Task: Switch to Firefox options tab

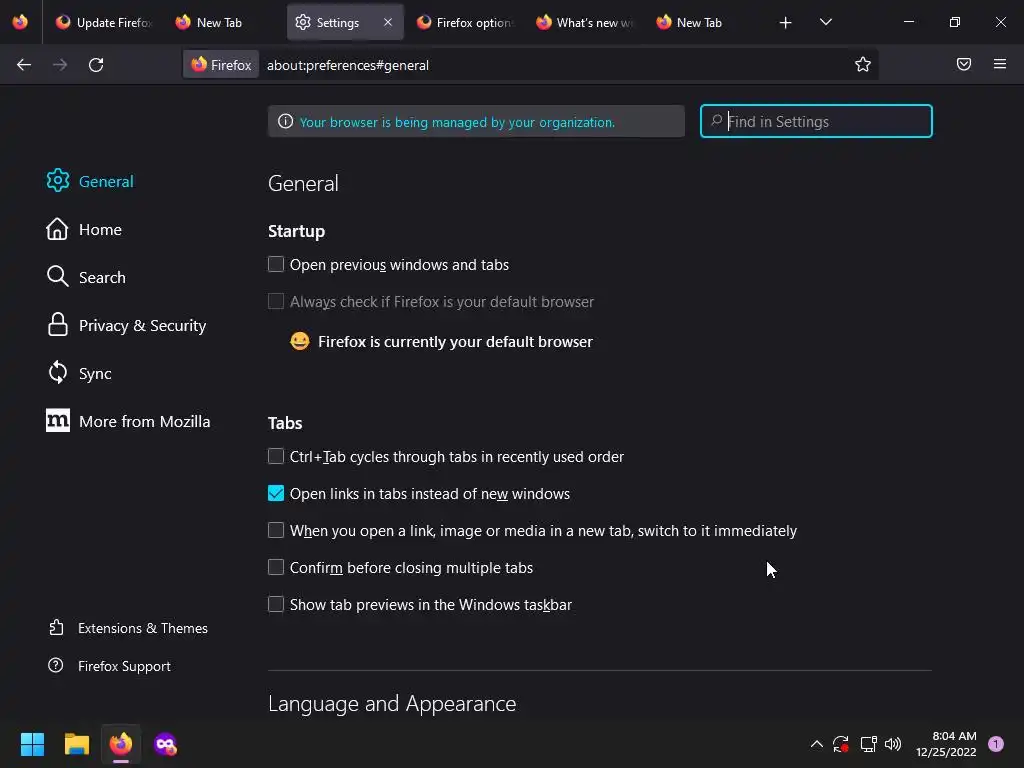Action: click(x=465, y=23)
